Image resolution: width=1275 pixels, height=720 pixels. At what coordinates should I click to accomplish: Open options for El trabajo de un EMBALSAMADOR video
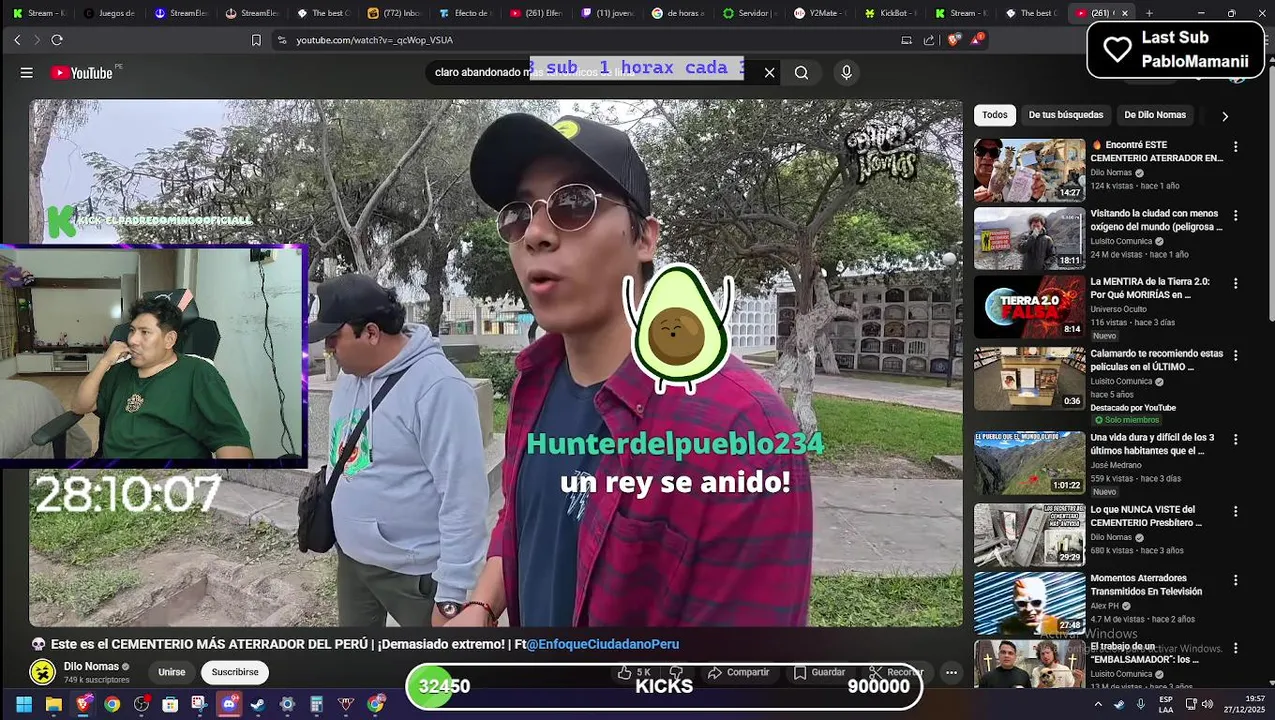tap(1235, 648)
